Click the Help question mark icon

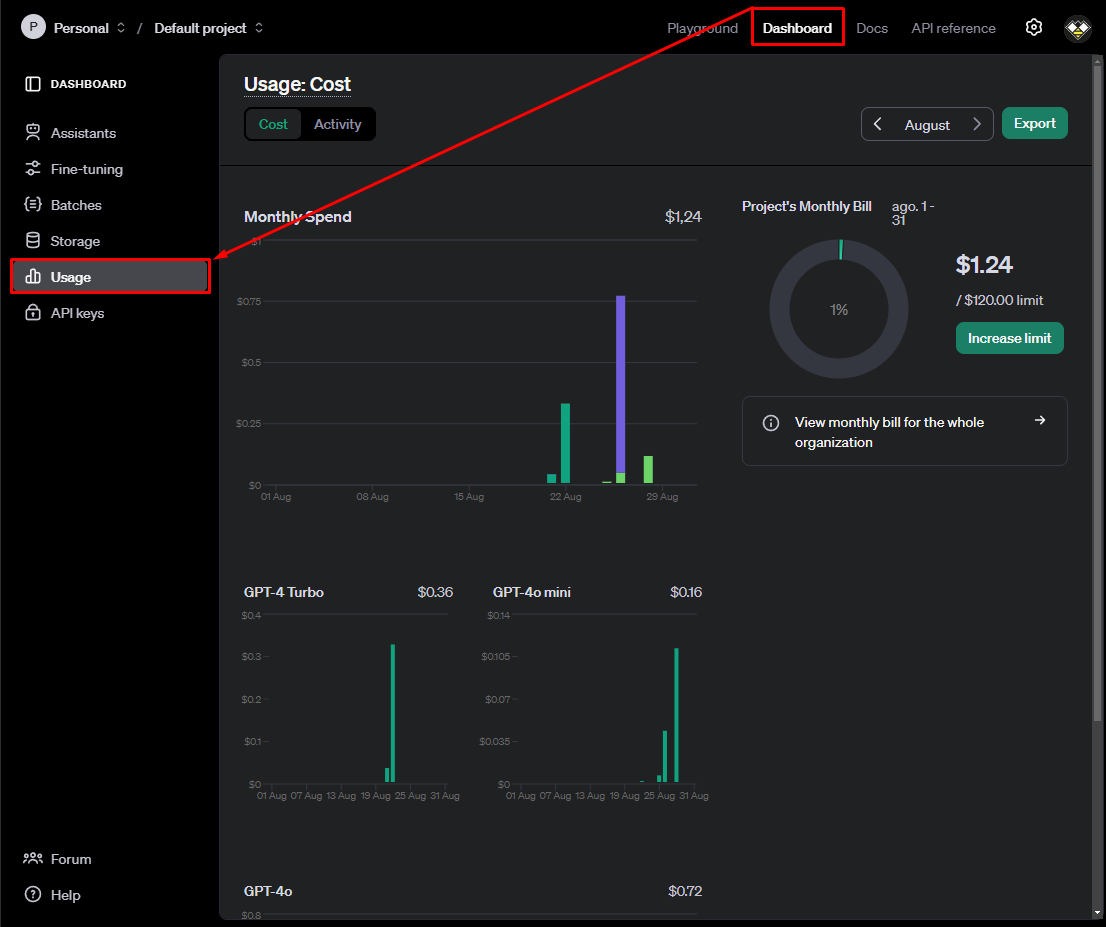click(32, 895)
